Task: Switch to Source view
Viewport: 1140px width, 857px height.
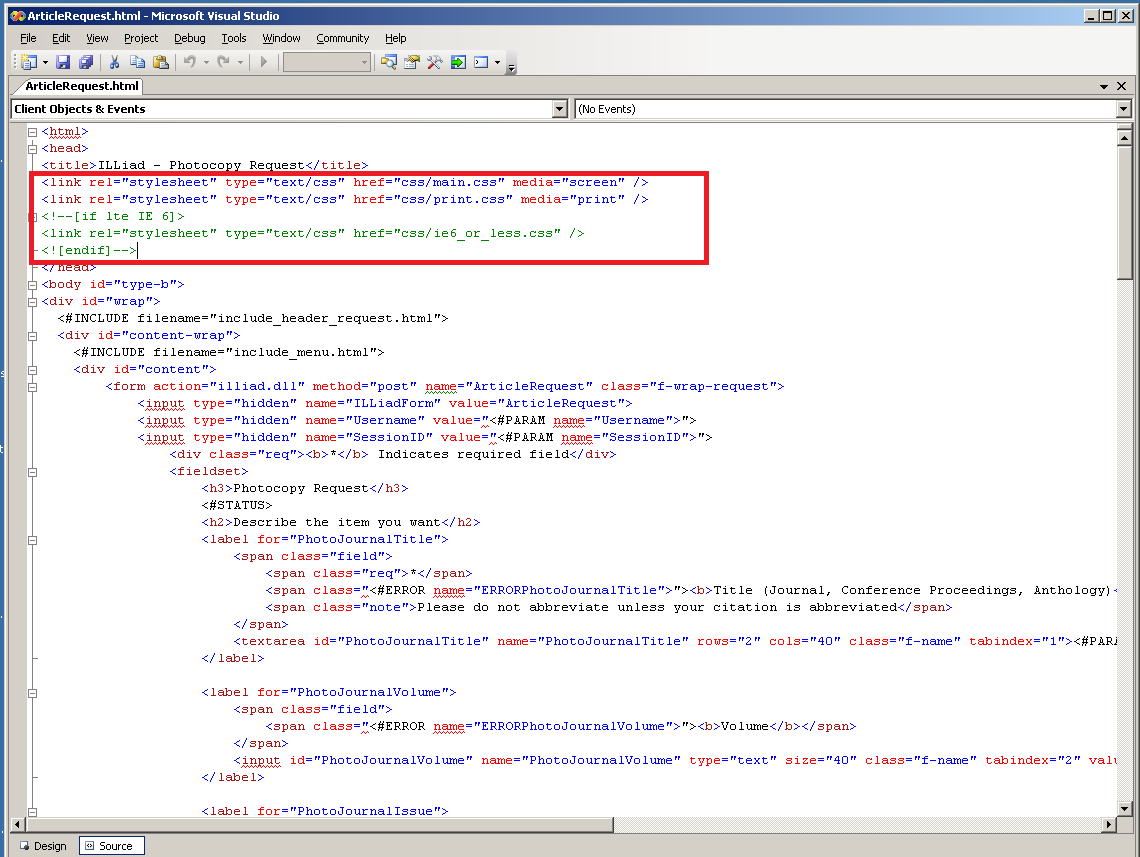Action: pos(111,846)
